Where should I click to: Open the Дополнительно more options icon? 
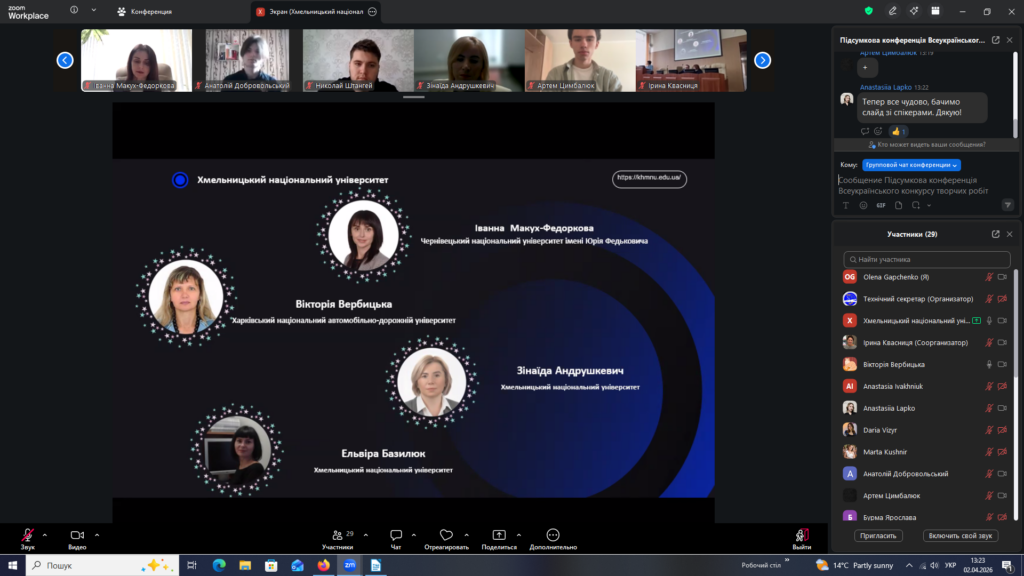552,535
